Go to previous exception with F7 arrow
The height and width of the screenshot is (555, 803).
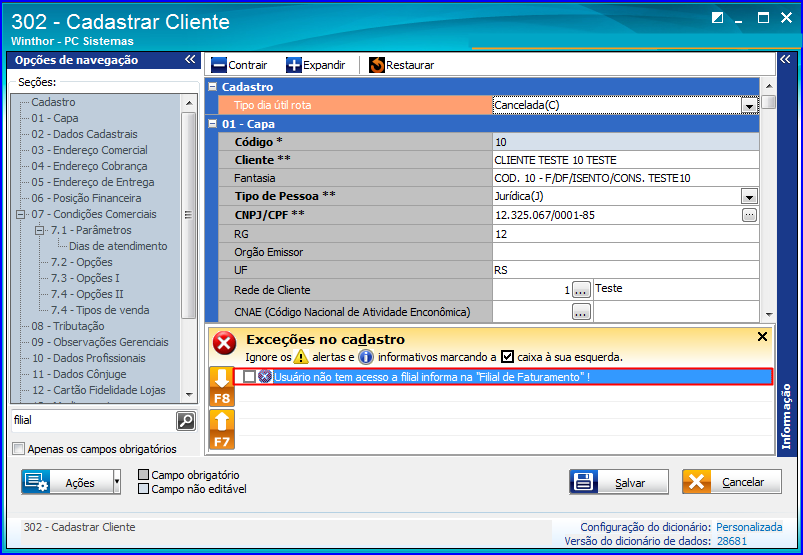point(222,430)
